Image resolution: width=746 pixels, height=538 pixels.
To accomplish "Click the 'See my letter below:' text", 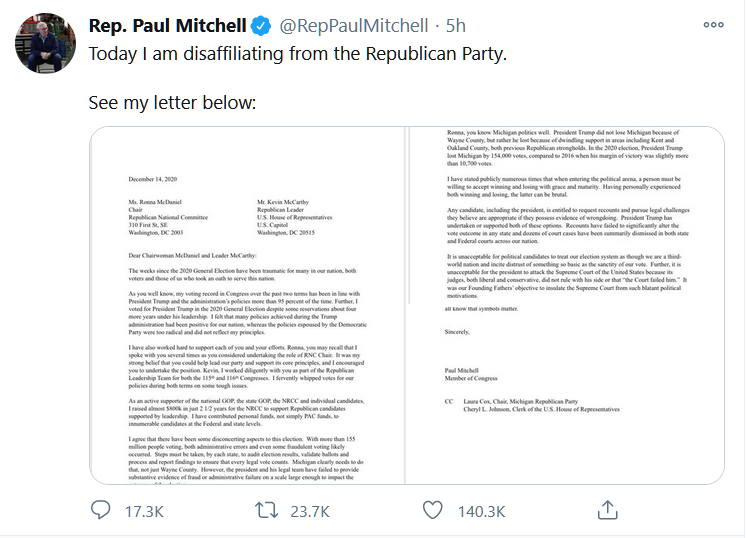I will pos(172,104).
